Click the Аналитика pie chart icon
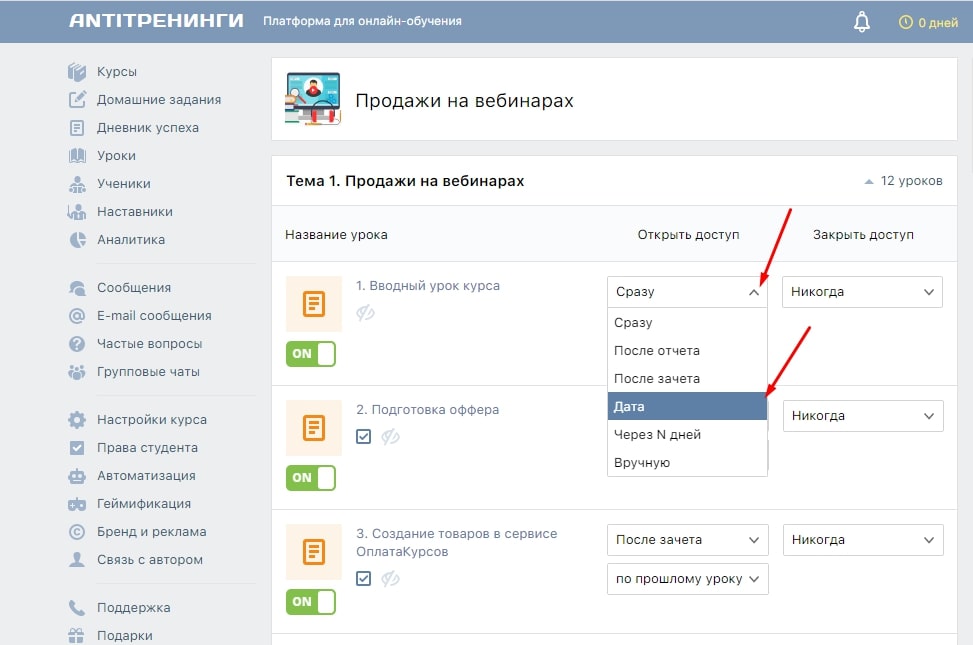 pos(77,240)
